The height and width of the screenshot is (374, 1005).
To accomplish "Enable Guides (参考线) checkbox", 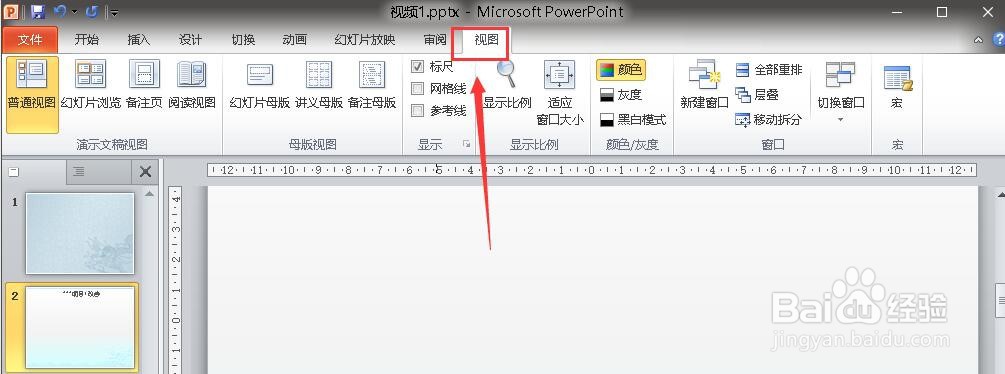I will coord(417,111).
